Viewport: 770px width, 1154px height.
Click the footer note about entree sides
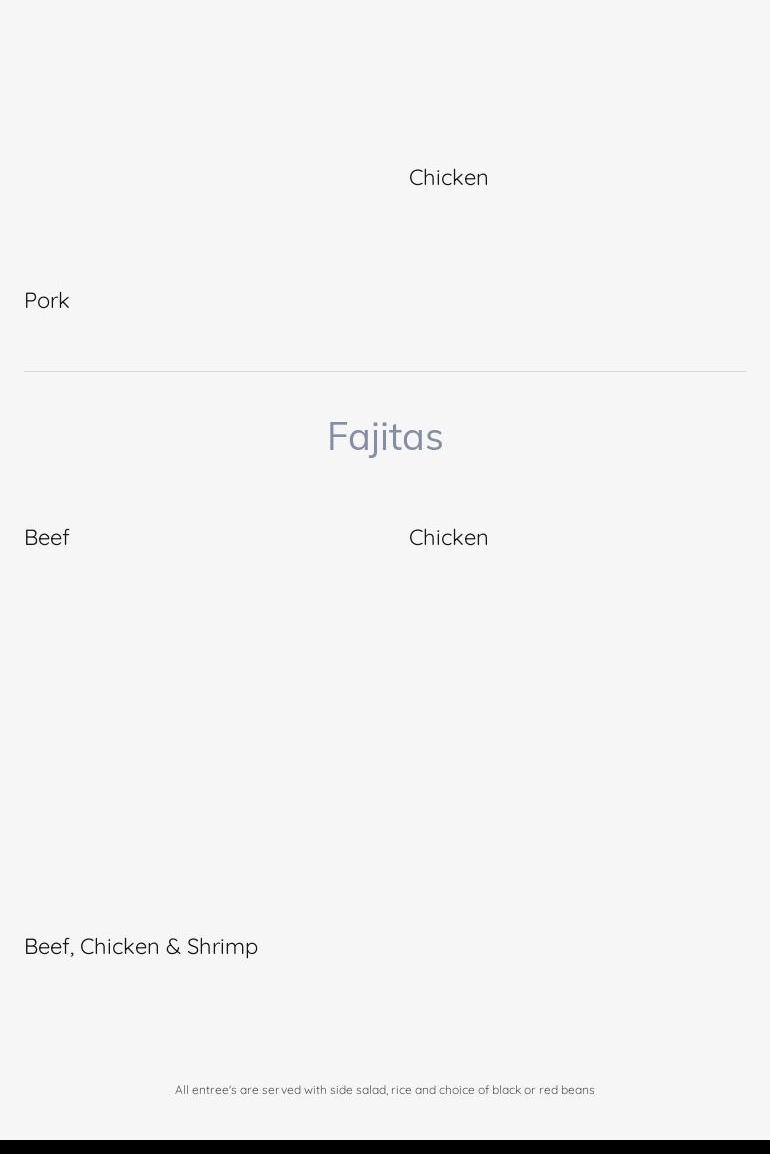pyautogui.click(x=385, y=1090)
